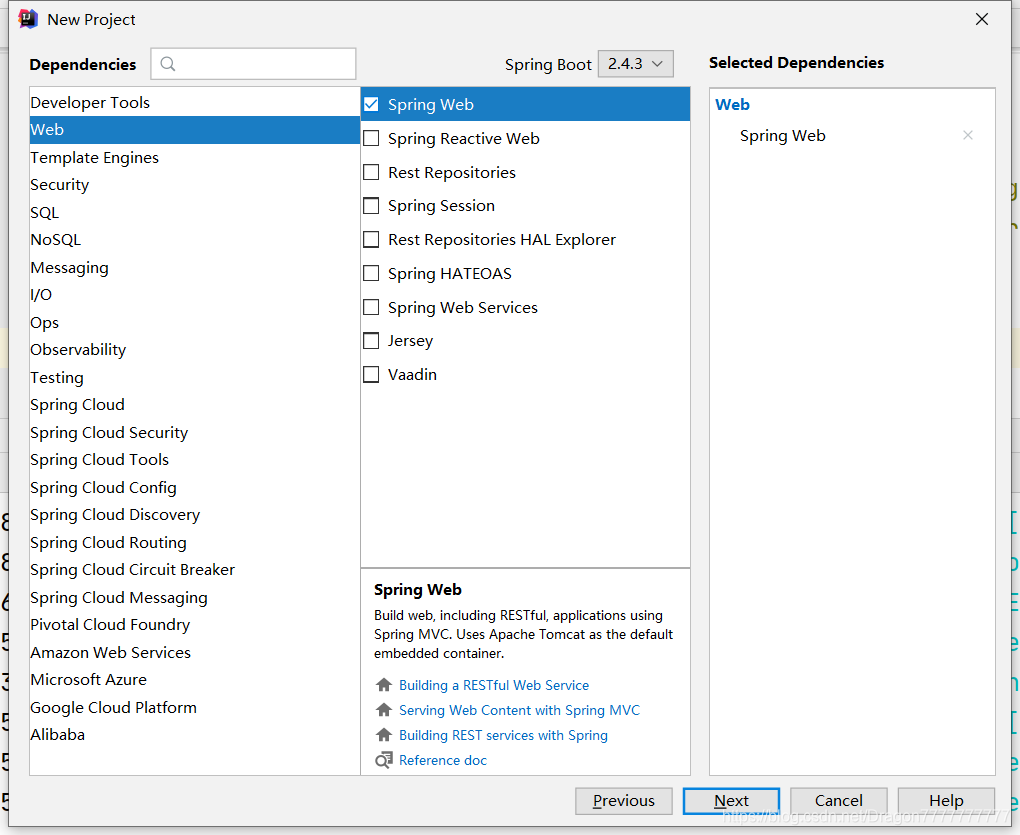Select Developer Tools category

tap(195, 102)
